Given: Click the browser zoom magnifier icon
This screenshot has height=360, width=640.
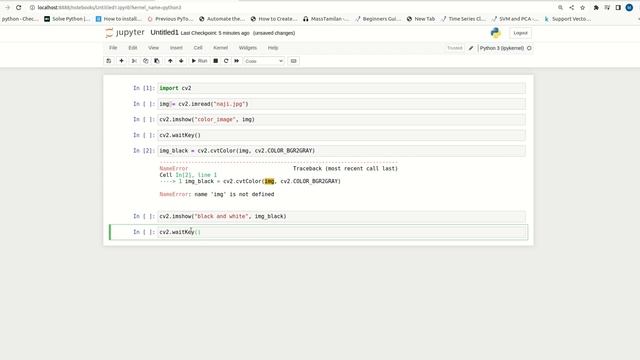Looking at the screenshot, I should 560,7.
